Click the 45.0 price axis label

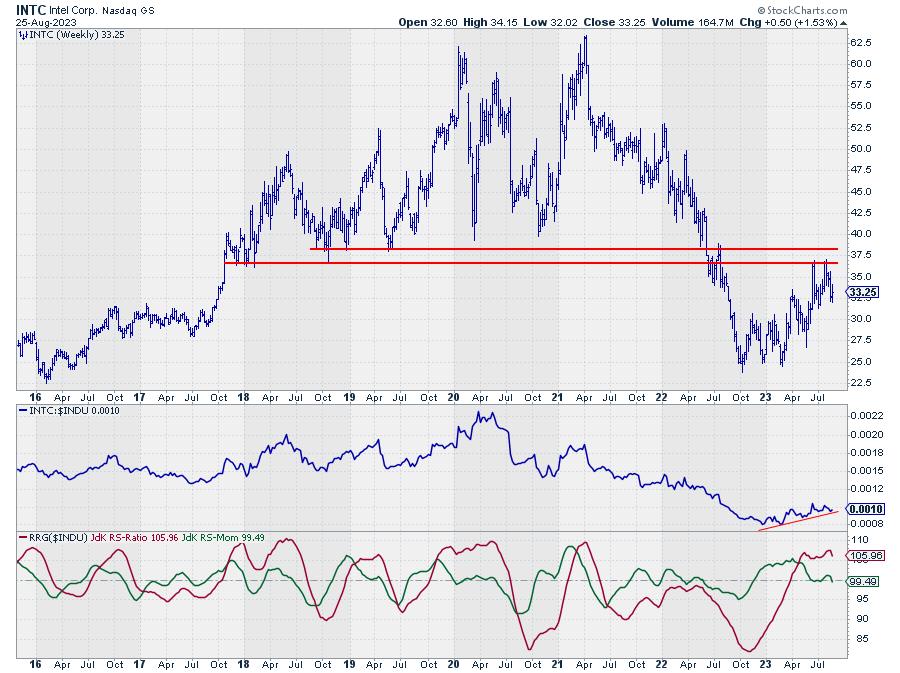(860, 192)
